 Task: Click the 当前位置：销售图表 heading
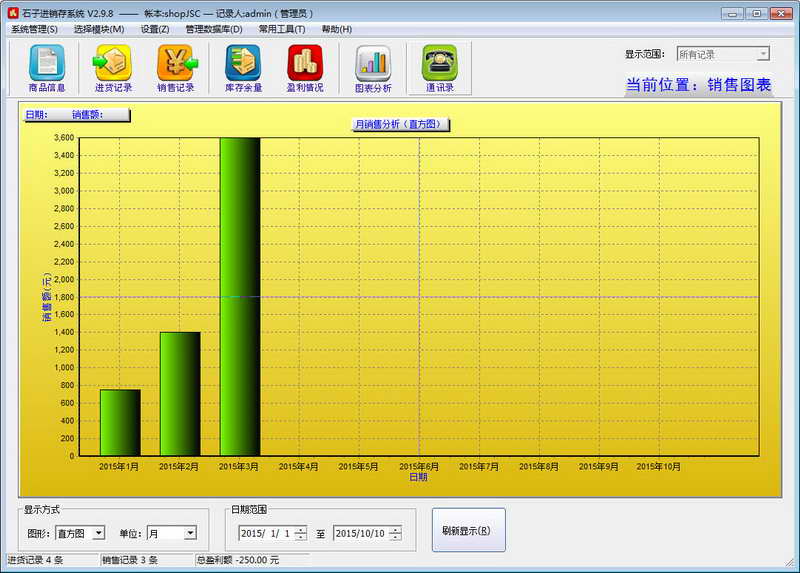698,85
